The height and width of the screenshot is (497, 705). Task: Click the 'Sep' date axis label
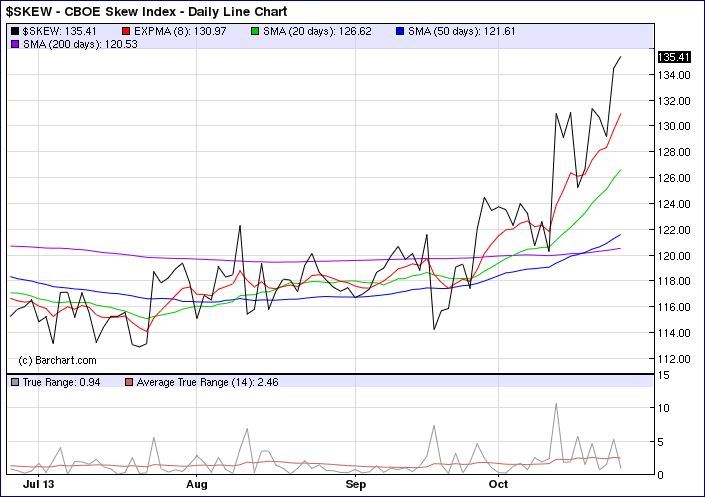coord(356,484)
